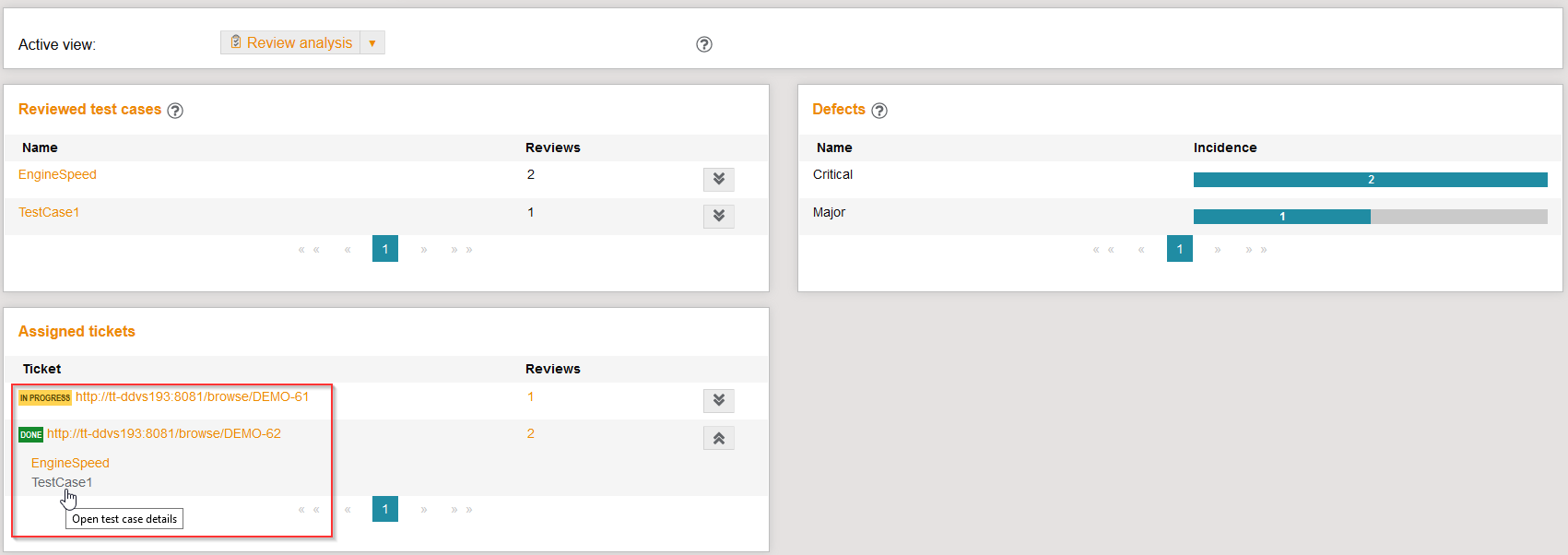Expand the TestCase1 row in Reviewed test cases

[x=718, y=216]
